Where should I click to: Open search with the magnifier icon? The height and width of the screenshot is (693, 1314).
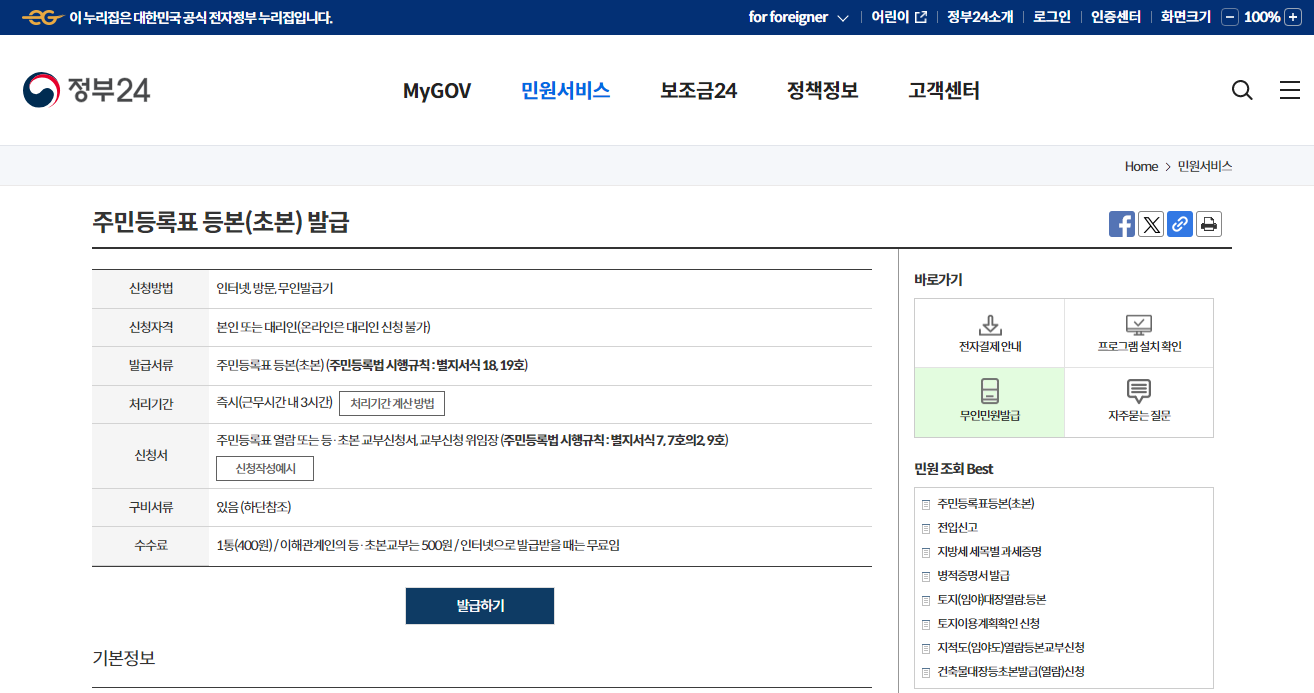point(1241,90)
